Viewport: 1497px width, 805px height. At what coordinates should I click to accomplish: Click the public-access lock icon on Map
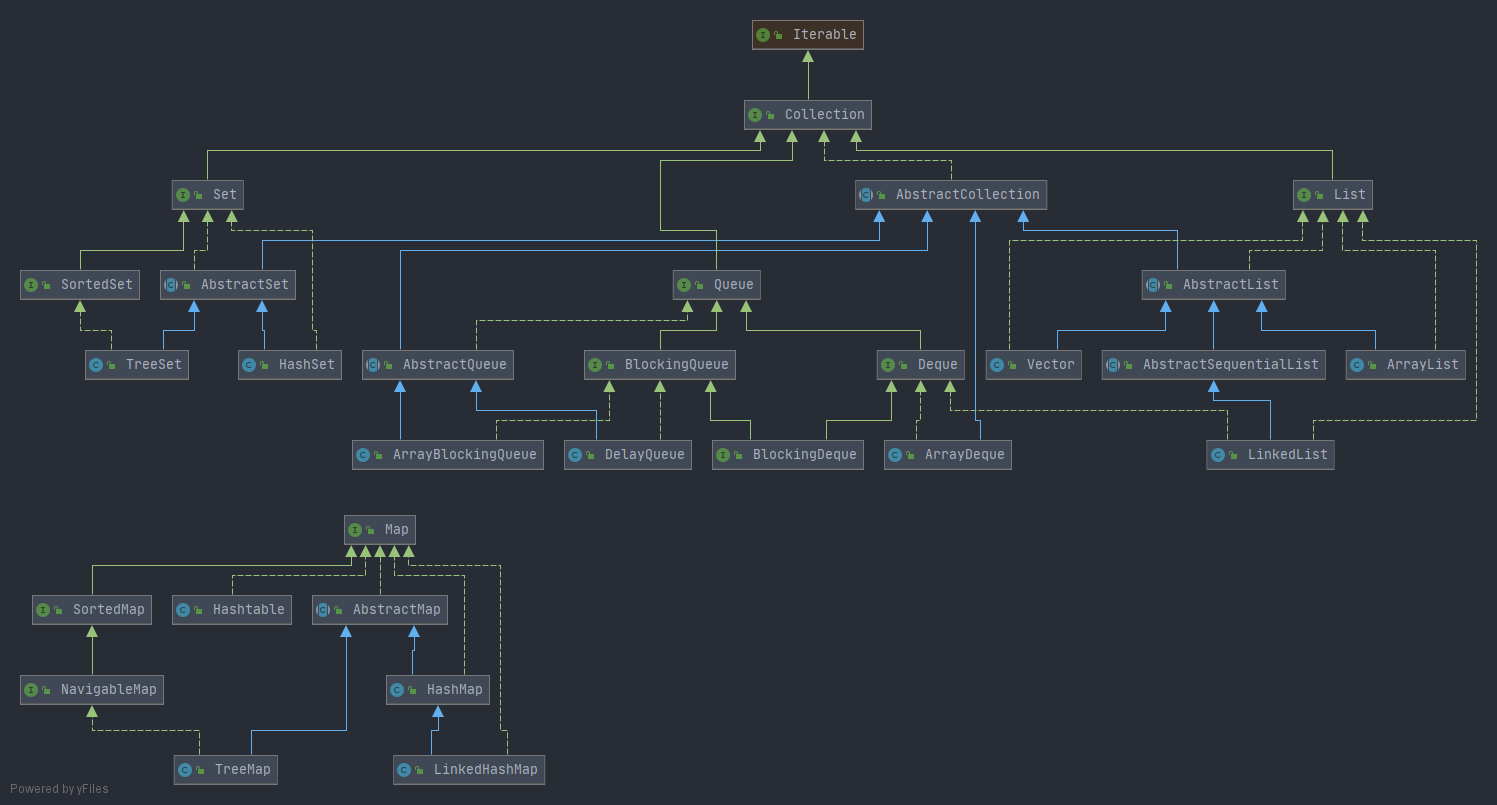coord(370,530)
